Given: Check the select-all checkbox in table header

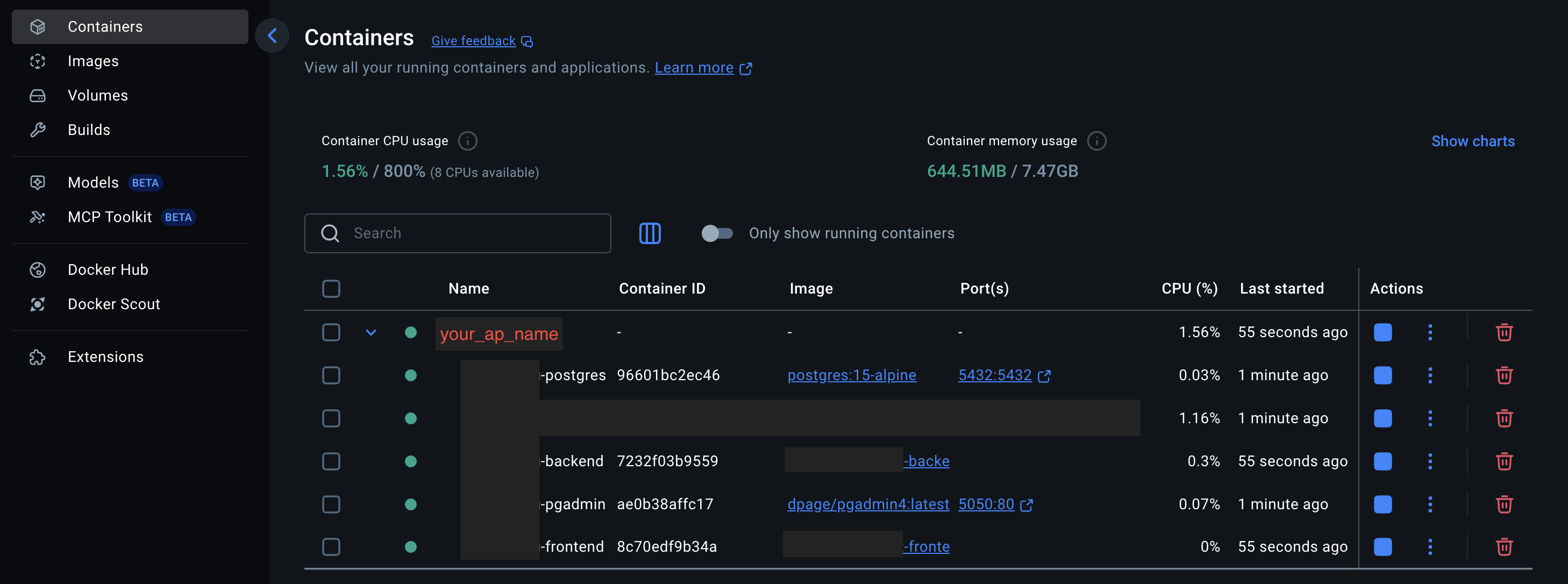Looking at the screenshot, I should point(331,289).
